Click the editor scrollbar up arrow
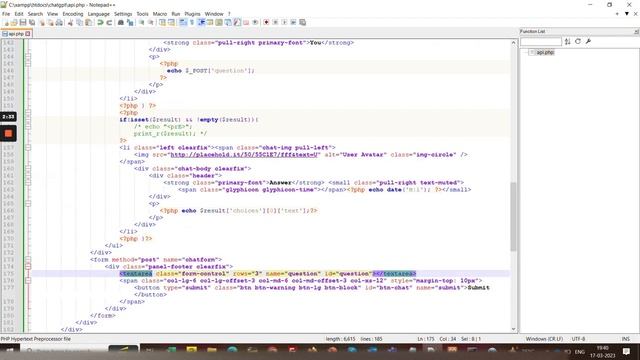This screenshot has height=360, width=640. coord(513,42)
